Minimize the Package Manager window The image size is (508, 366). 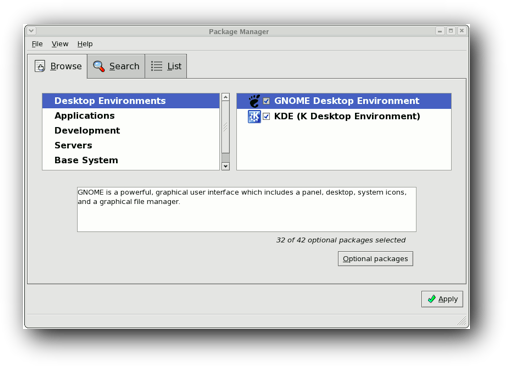click(x=440, y=31)
